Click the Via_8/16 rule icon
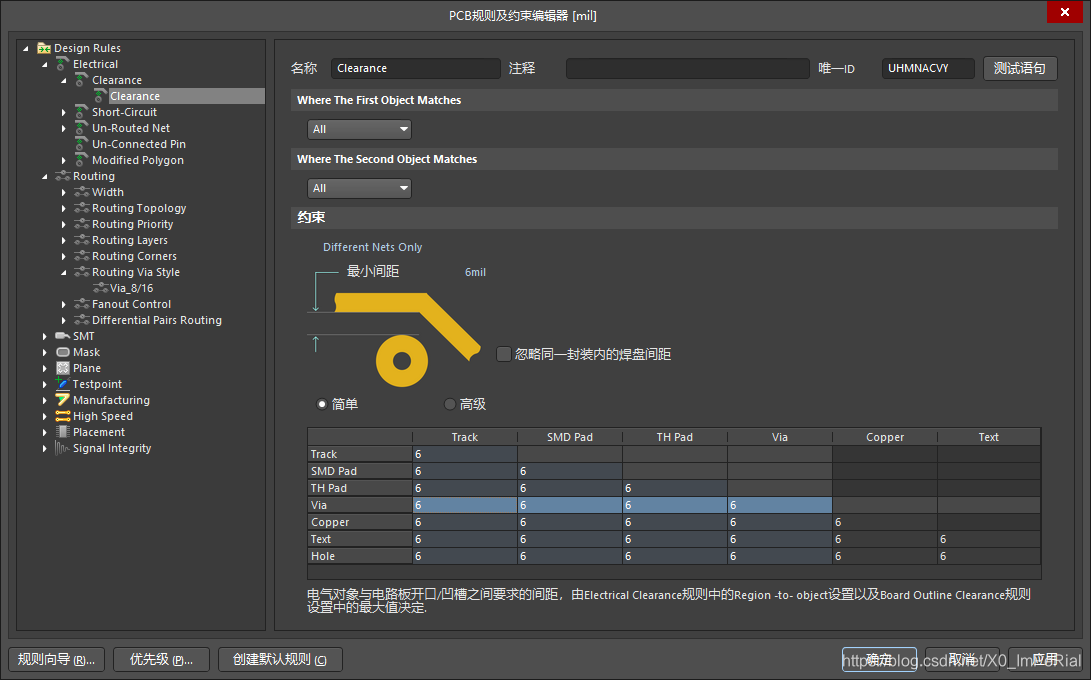This screenshot has height=680, width=1091. (x=100, y=288)
